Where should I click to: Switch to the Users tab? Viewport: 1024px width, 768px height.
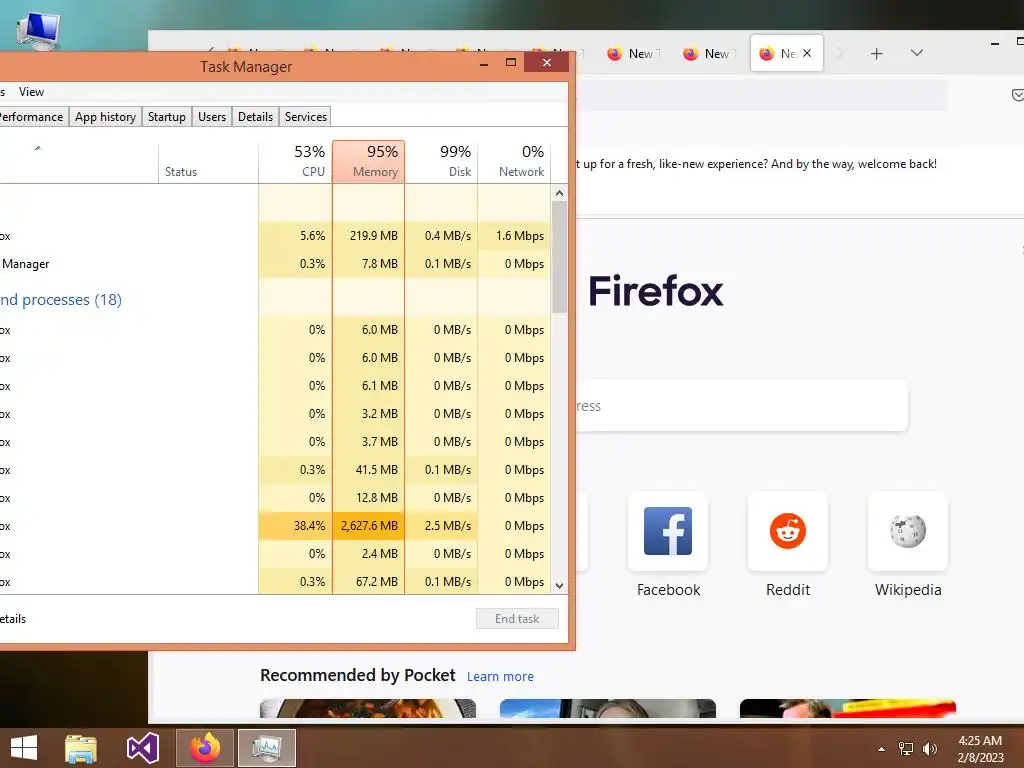(x=212, y=117)
